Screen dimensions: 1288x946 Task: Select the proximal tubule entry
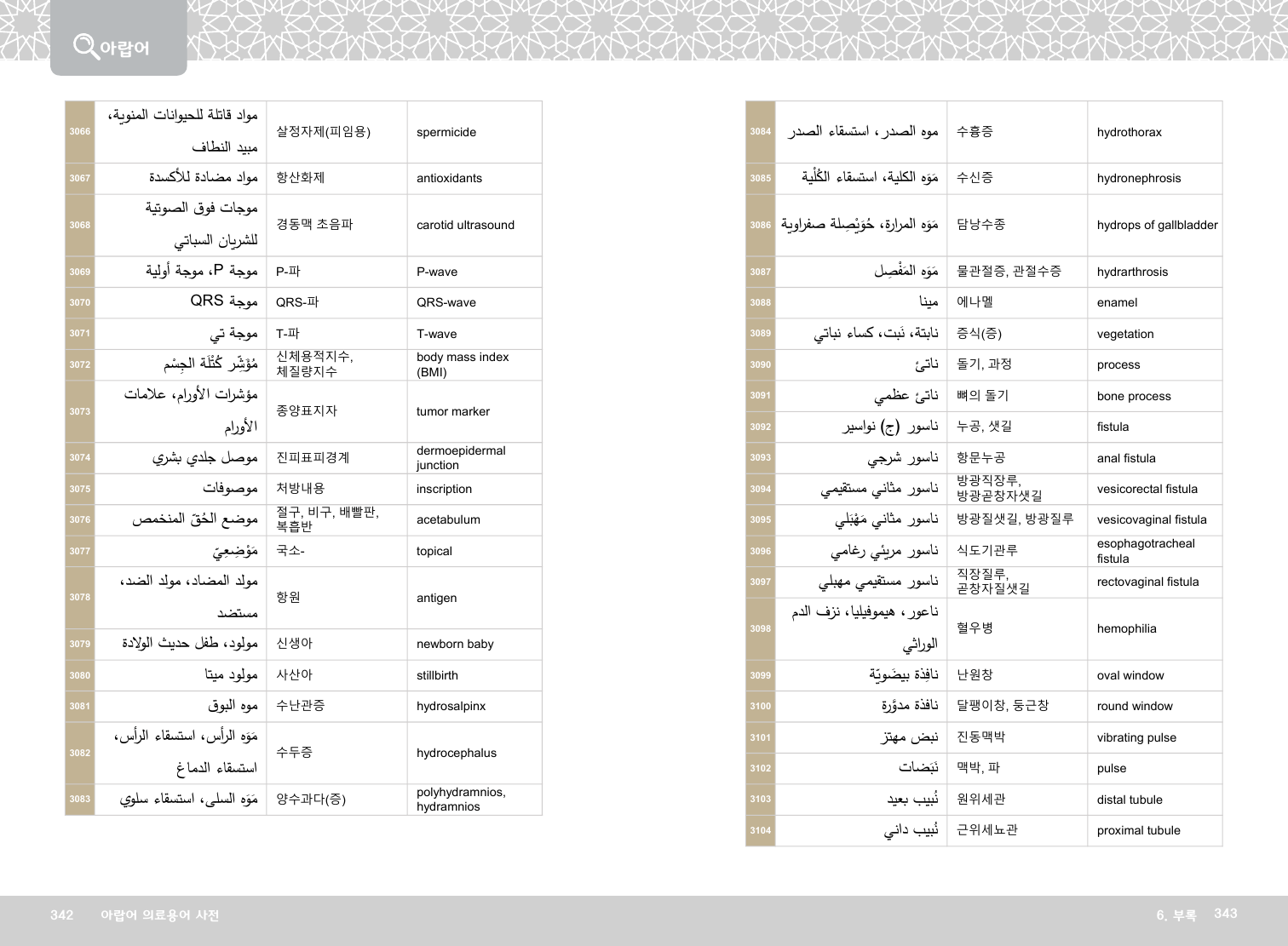coord(1138,831)
